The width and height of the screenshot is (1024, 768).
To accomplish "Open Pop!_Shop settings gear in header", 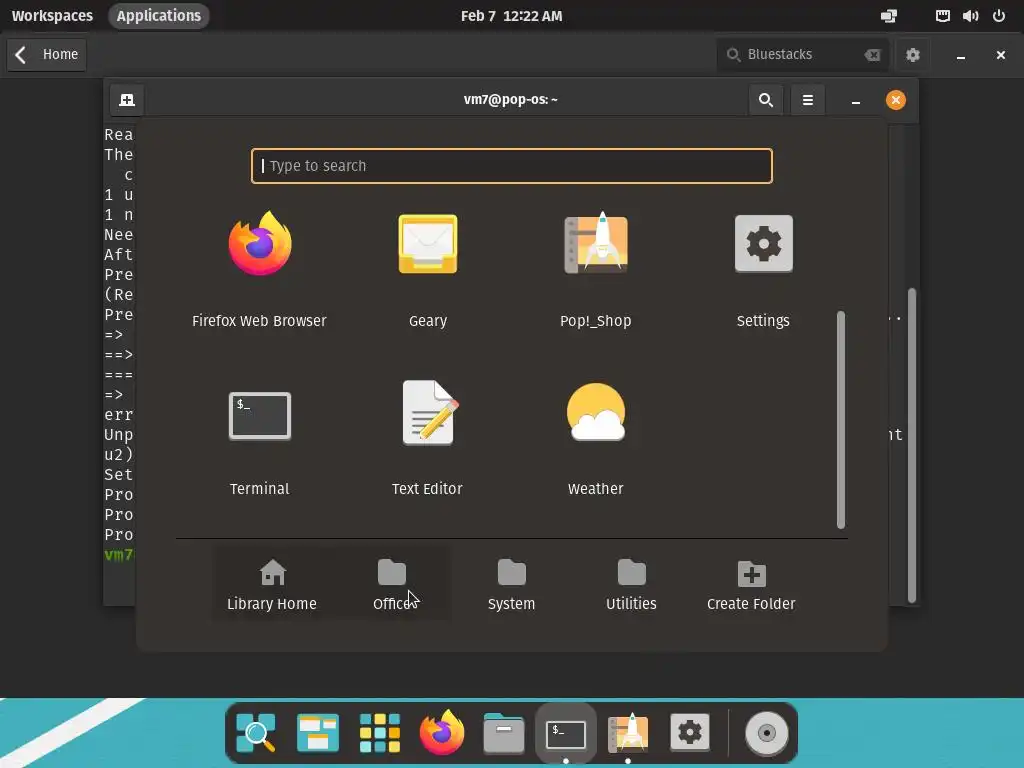I will point(912,55).
